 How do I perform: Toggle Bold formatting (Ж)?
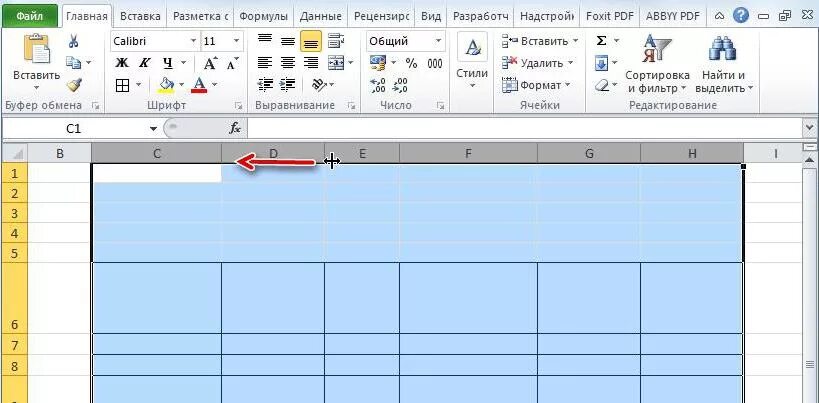pos(122,63)
